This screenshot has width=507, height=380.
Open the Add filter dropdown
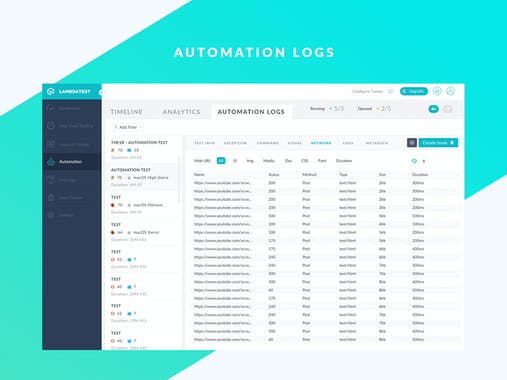[127, 127]
